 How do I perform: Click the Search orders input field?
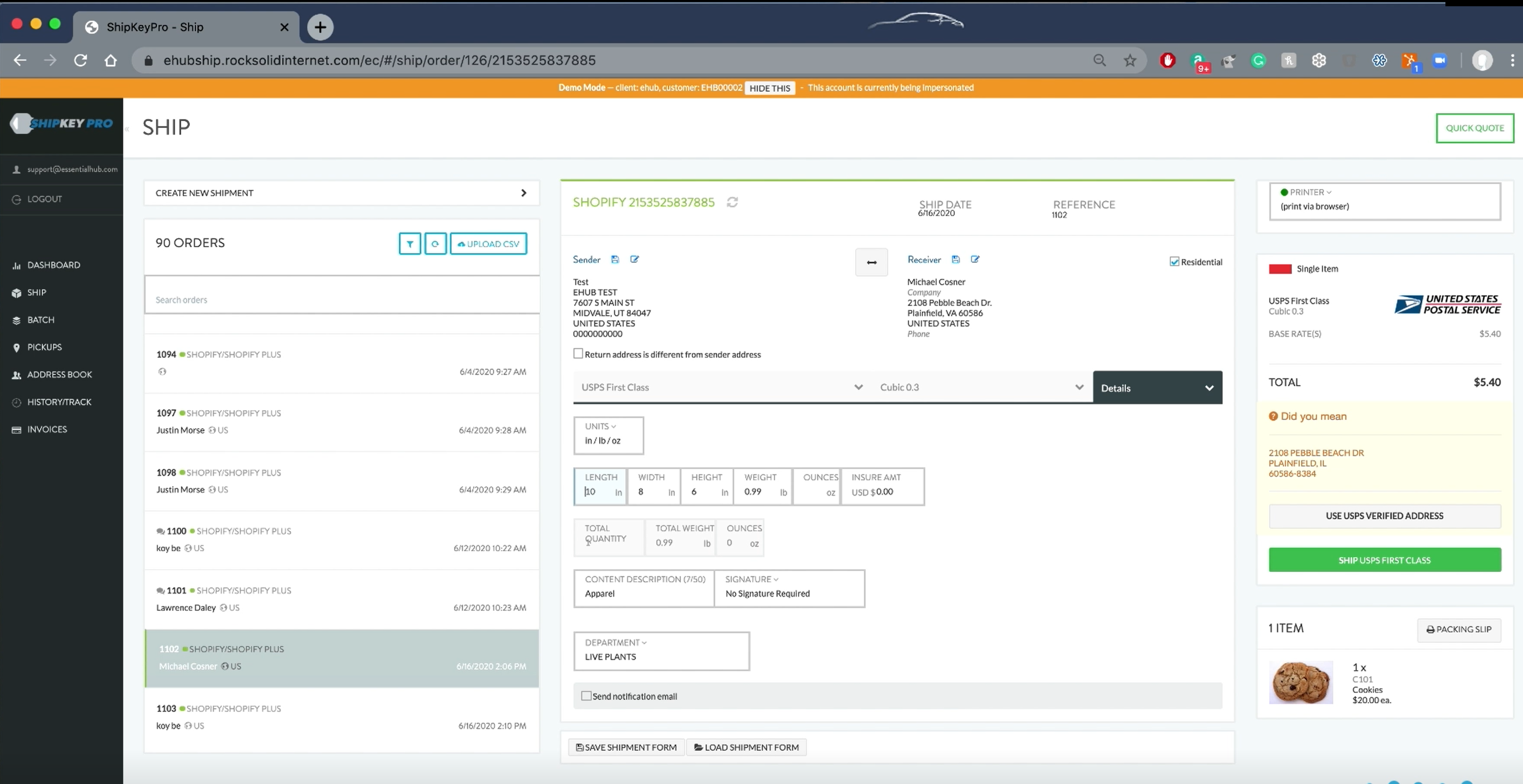click(342, 300)
